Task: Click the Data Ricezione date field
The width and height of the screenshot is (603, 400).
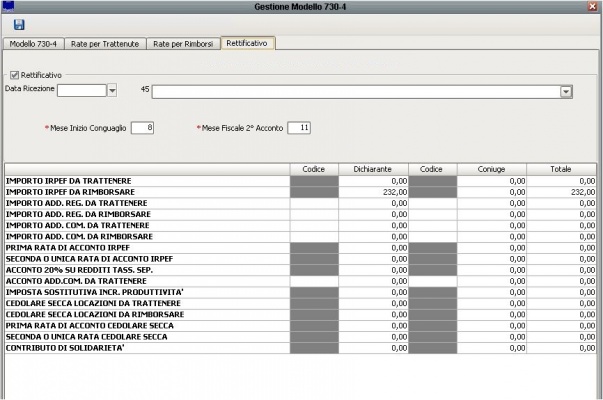Action: pyautogui.click(x=82, y=91)
